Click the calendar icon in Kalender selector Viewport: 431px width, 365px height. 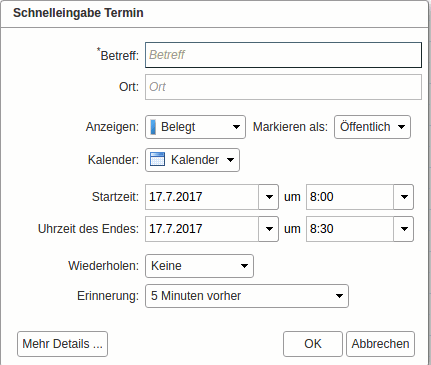[x=157, y=159]
